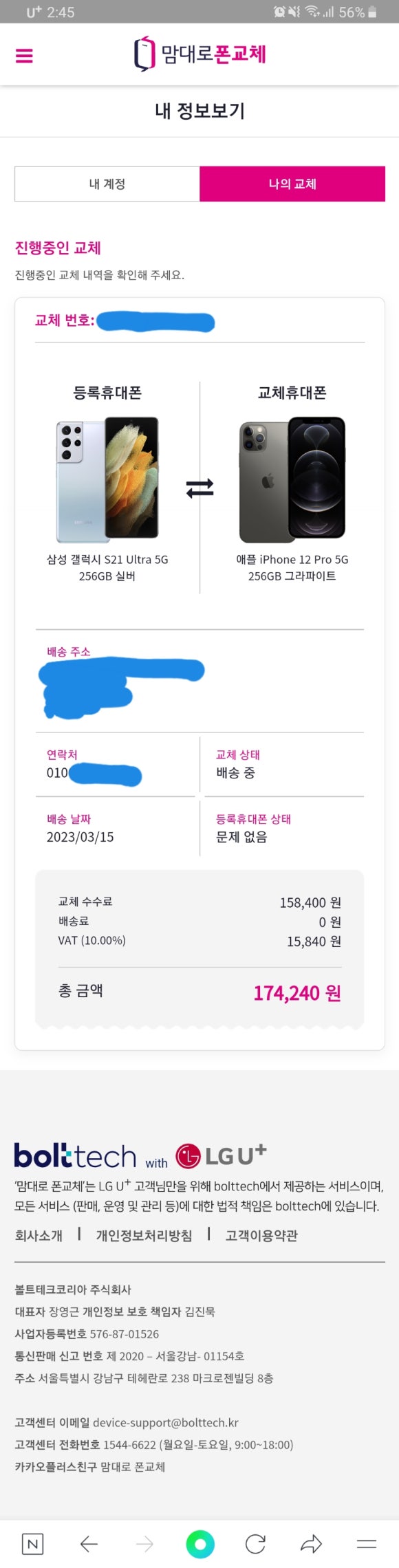Share the page using share arrow icon
399x1568 pixels.
(311, 1544)
